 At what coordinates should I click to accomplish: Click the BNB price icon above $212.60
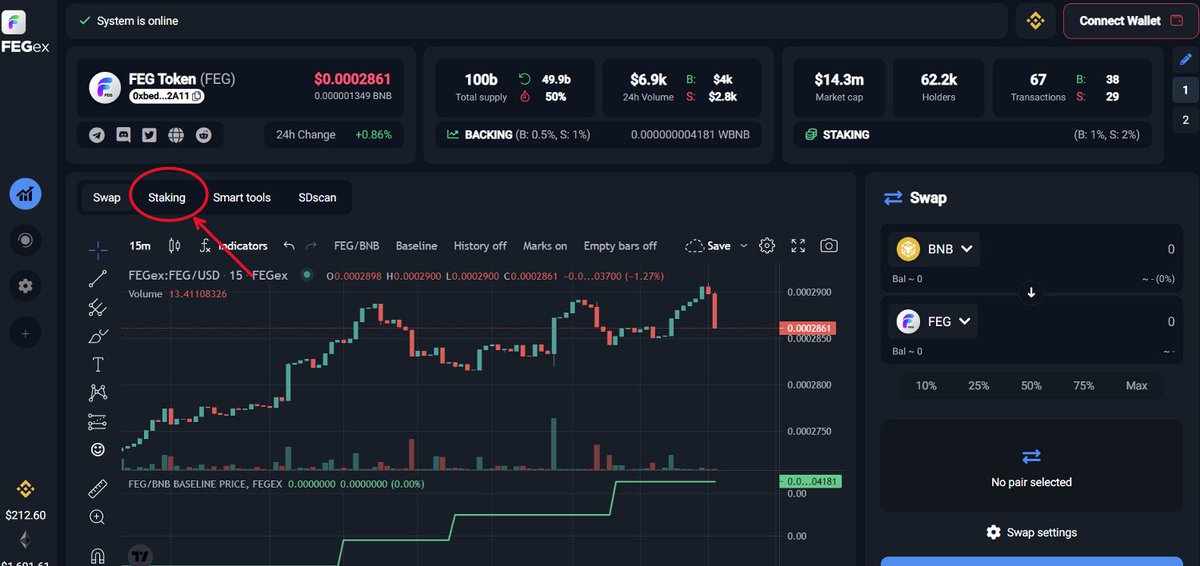(x=25, y=489)
